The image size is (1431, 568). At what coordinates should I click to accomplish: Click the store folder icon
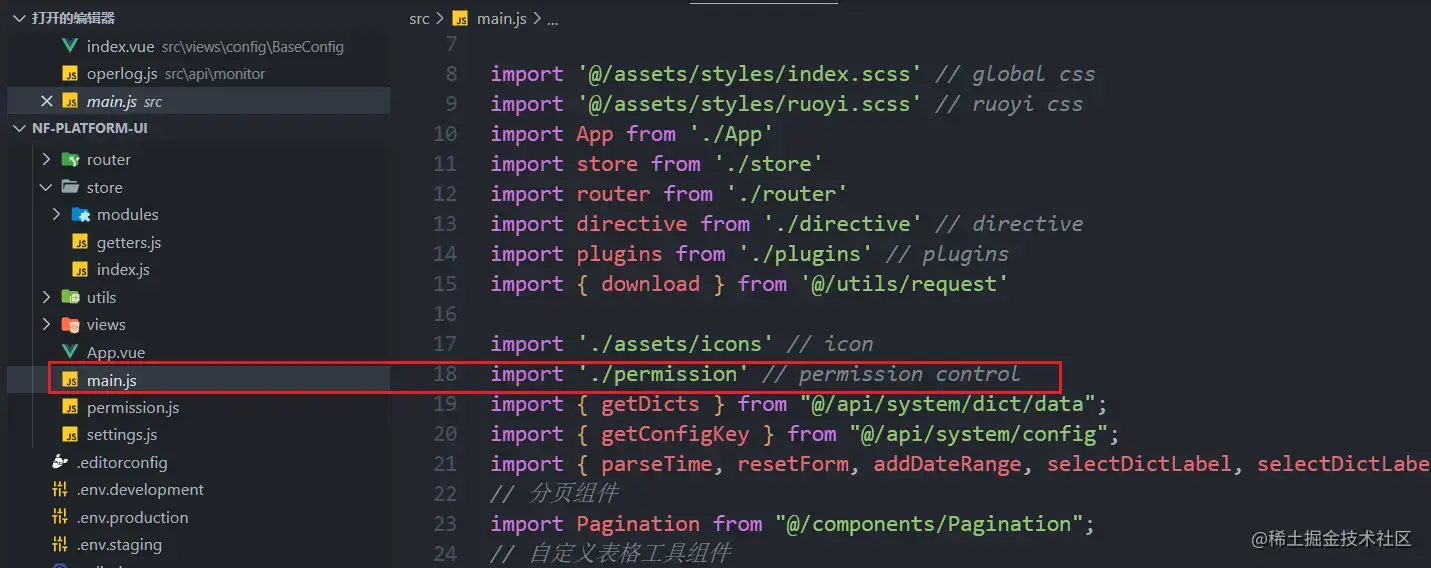(70, 187)
